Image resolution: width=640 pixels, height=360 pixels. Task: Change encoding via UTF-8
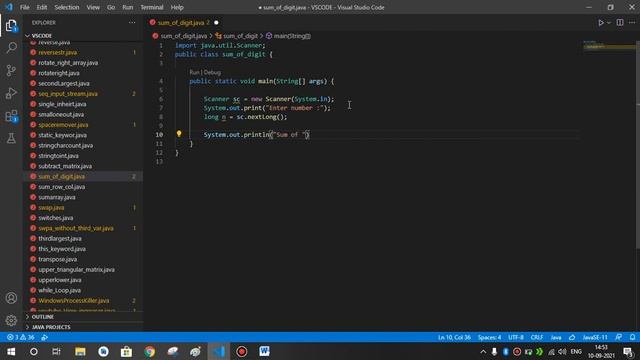(x=516, y=337)
